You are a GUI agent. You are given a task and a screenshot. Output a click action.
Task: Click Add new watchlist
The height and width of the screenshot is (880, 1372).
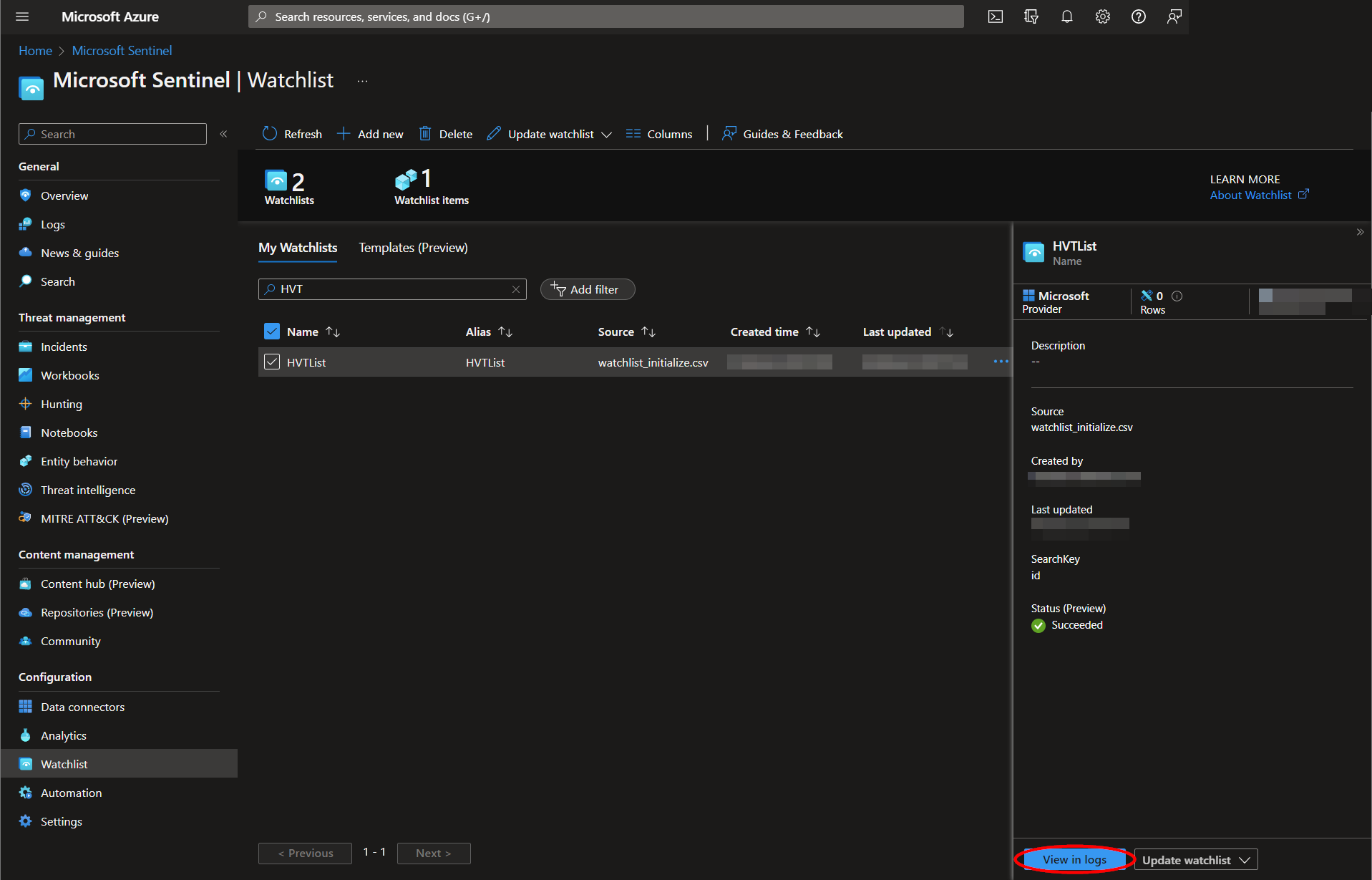[x=370, y=134]
